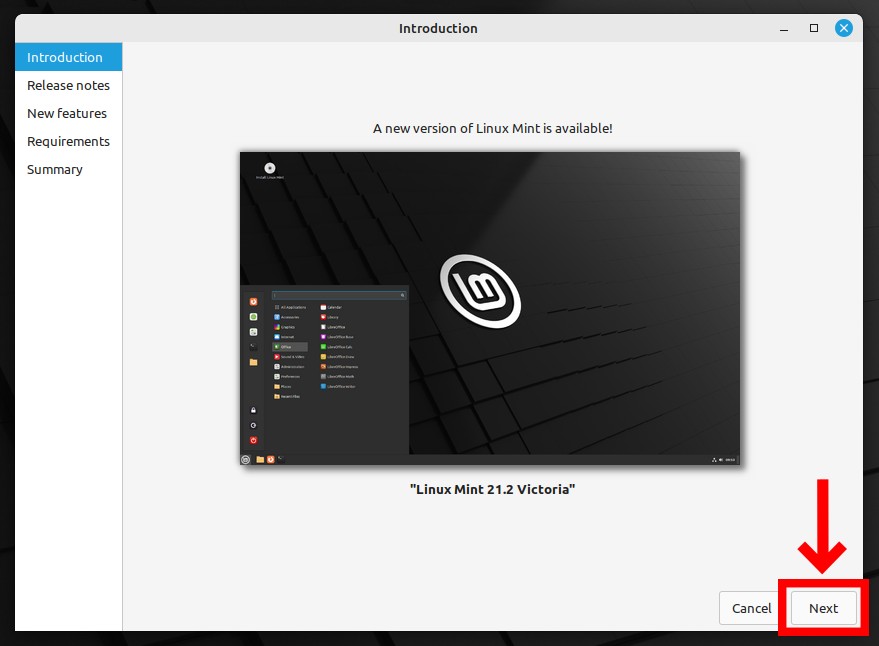Screen dimensions: 879x646
Task: Maximize the Introduction window
Action: click(x=813, y=28)
